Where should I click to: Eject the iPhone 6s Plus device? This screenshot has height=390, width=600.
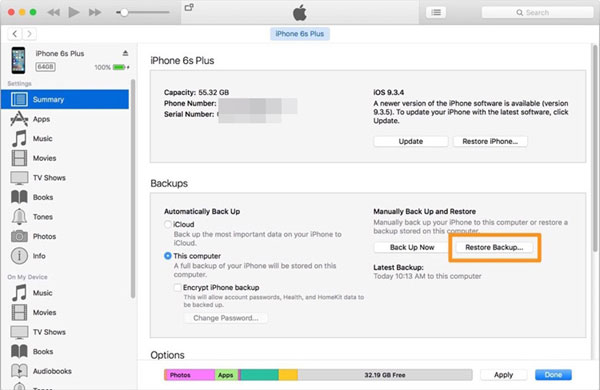pyautogui.click(x=125, y=53)
